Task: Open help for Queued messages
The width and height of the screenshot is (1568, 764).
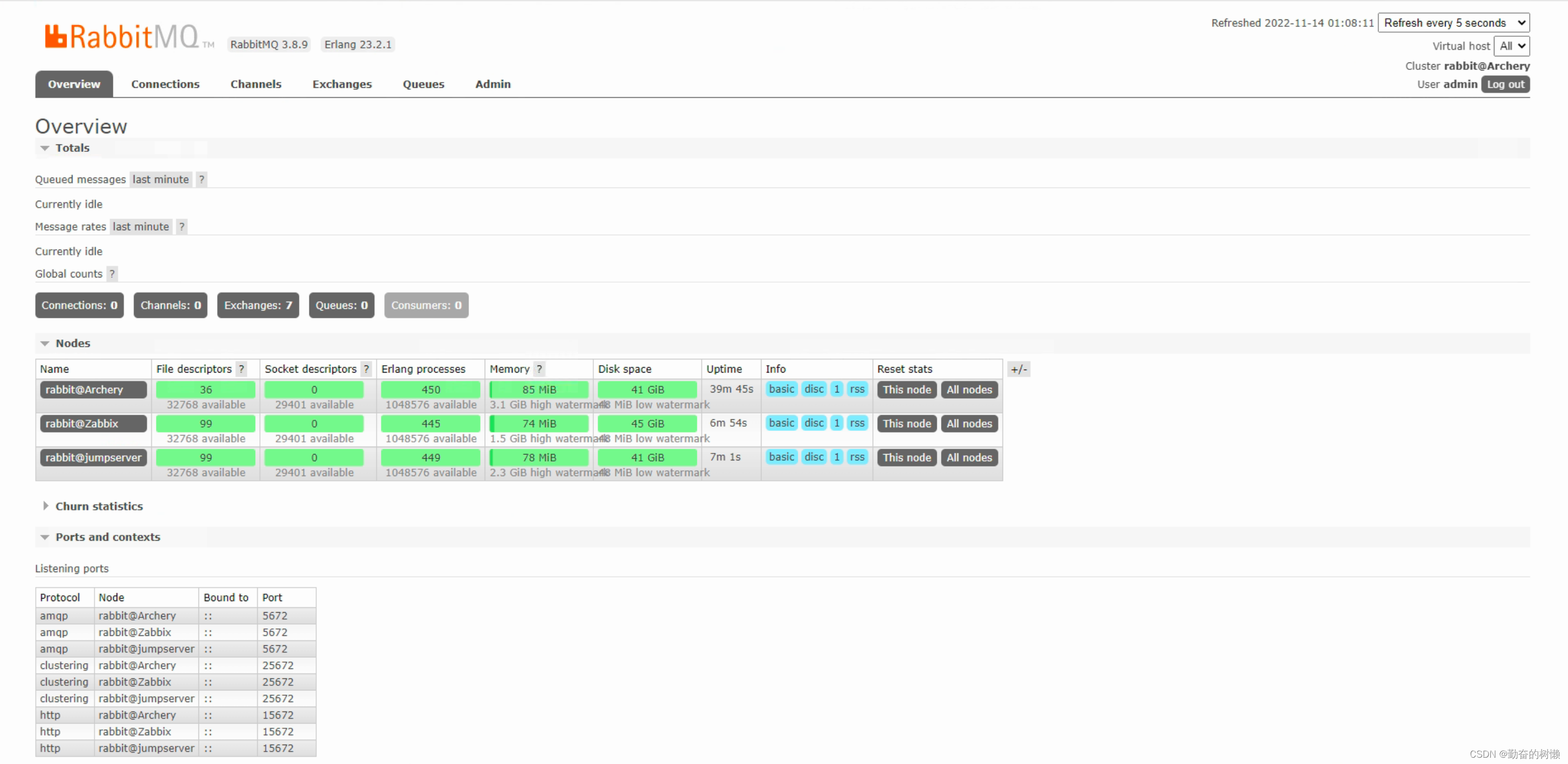Action: (202, 179)
